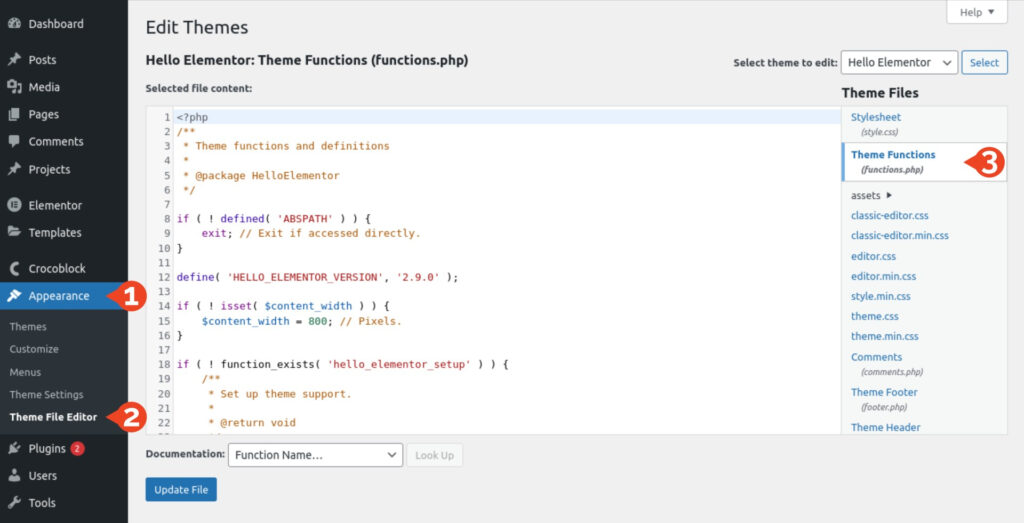Open the Theme File Editor submenu

[54, 417]
